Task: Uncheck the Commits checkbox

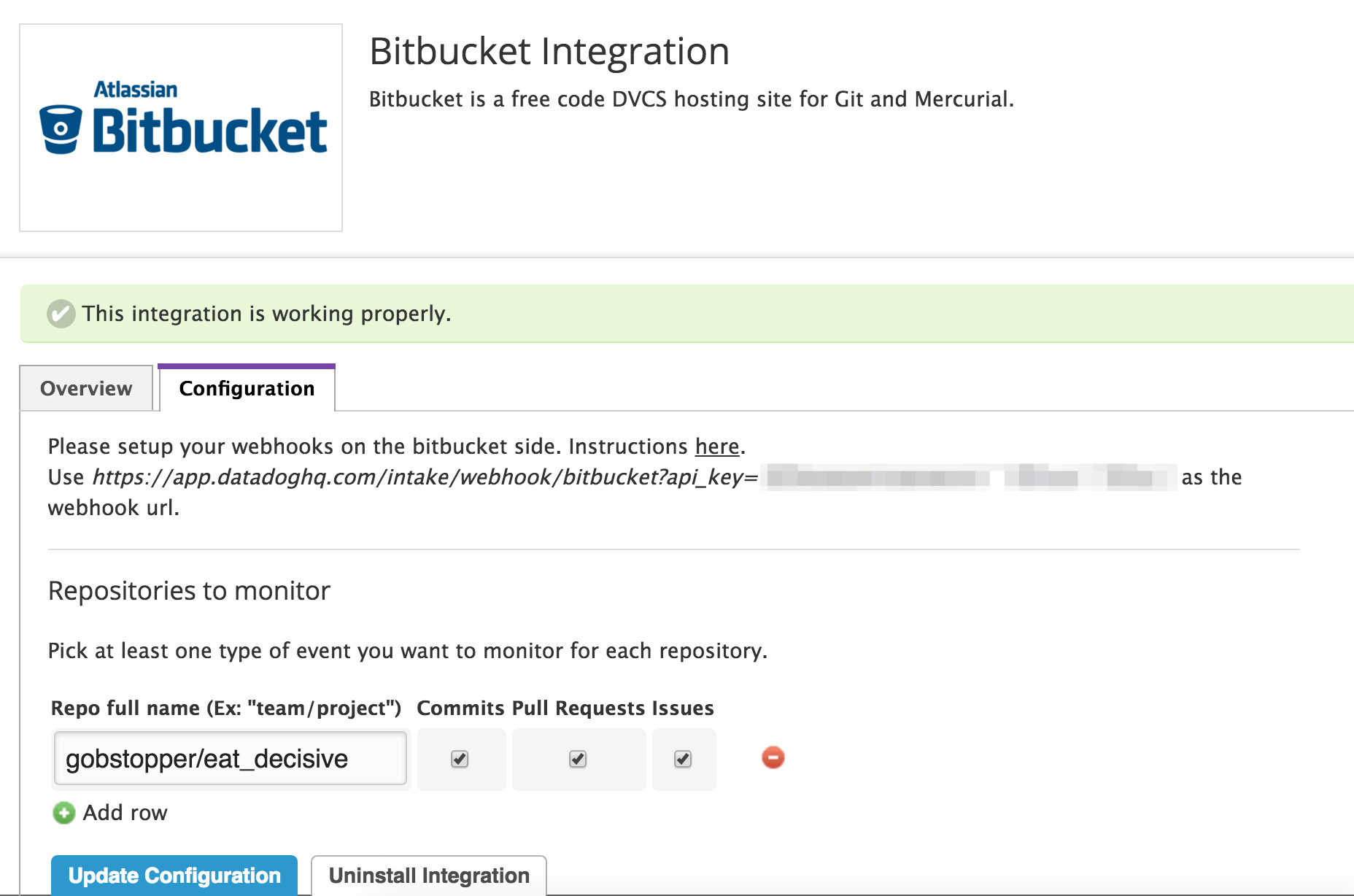Action: (x=460, y=759)
